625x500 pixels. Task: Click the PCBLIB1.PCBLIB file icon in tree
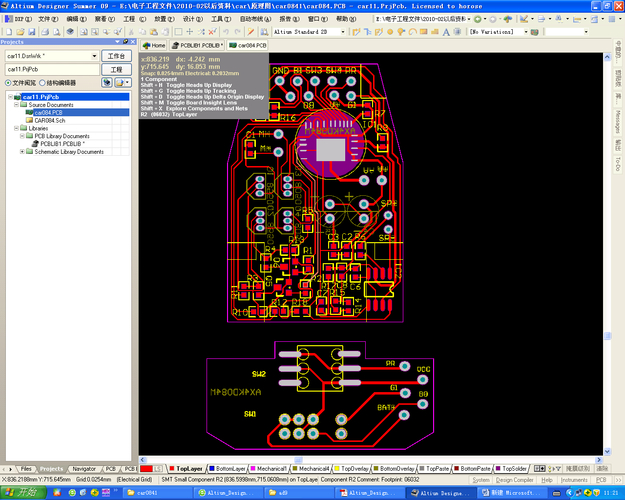[35, 144]
